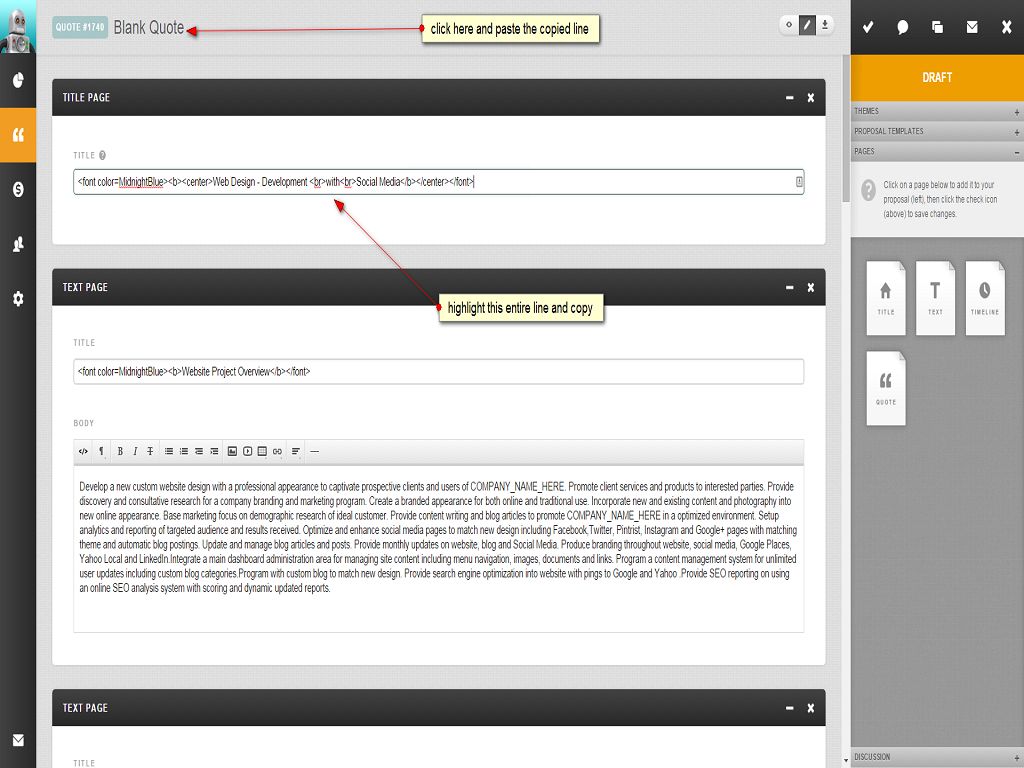Add a Quote page thumbnail
The height and width of the screenshot is (768, 1024).
point(886,389)
